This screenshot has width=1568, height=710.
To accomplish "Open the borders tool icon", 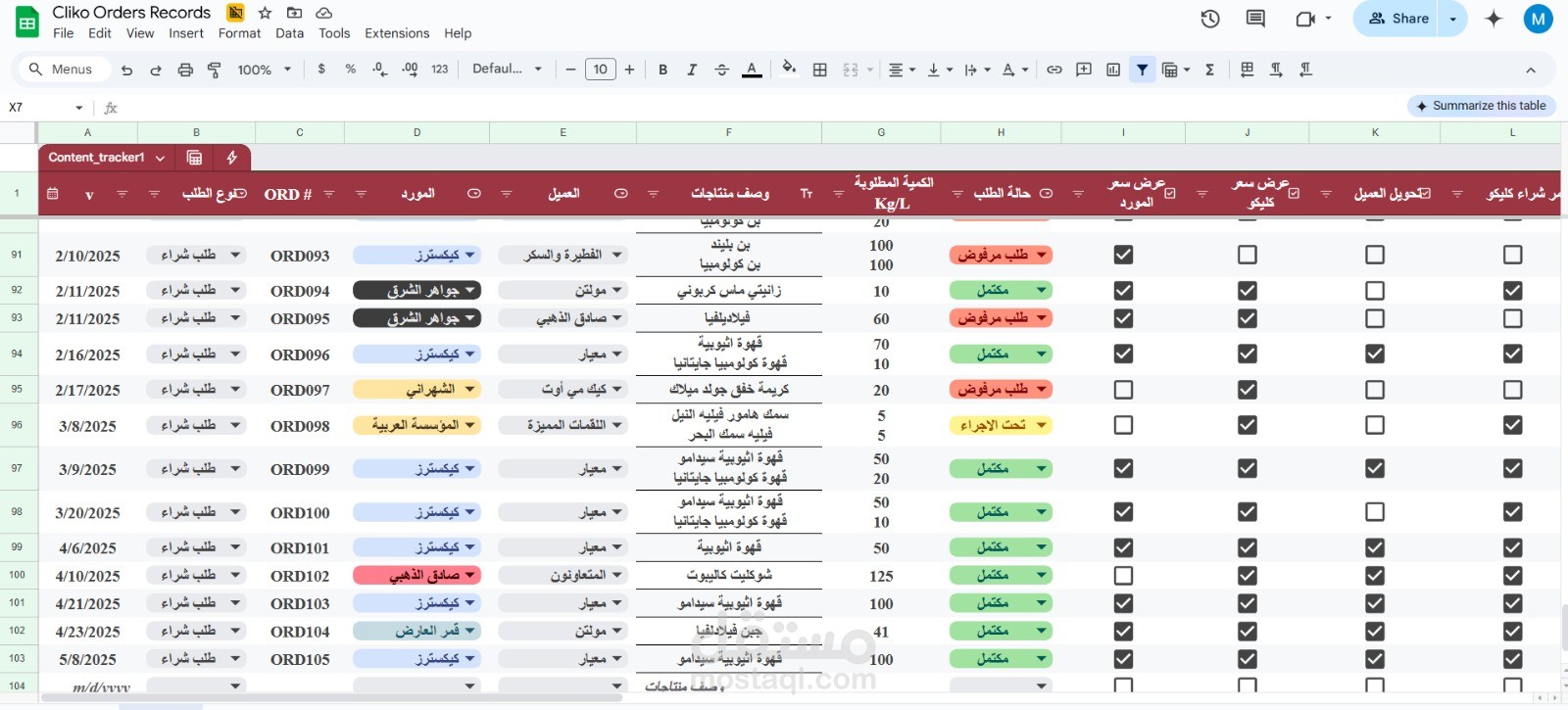I will pyautogui.click(x=820, y=70).
